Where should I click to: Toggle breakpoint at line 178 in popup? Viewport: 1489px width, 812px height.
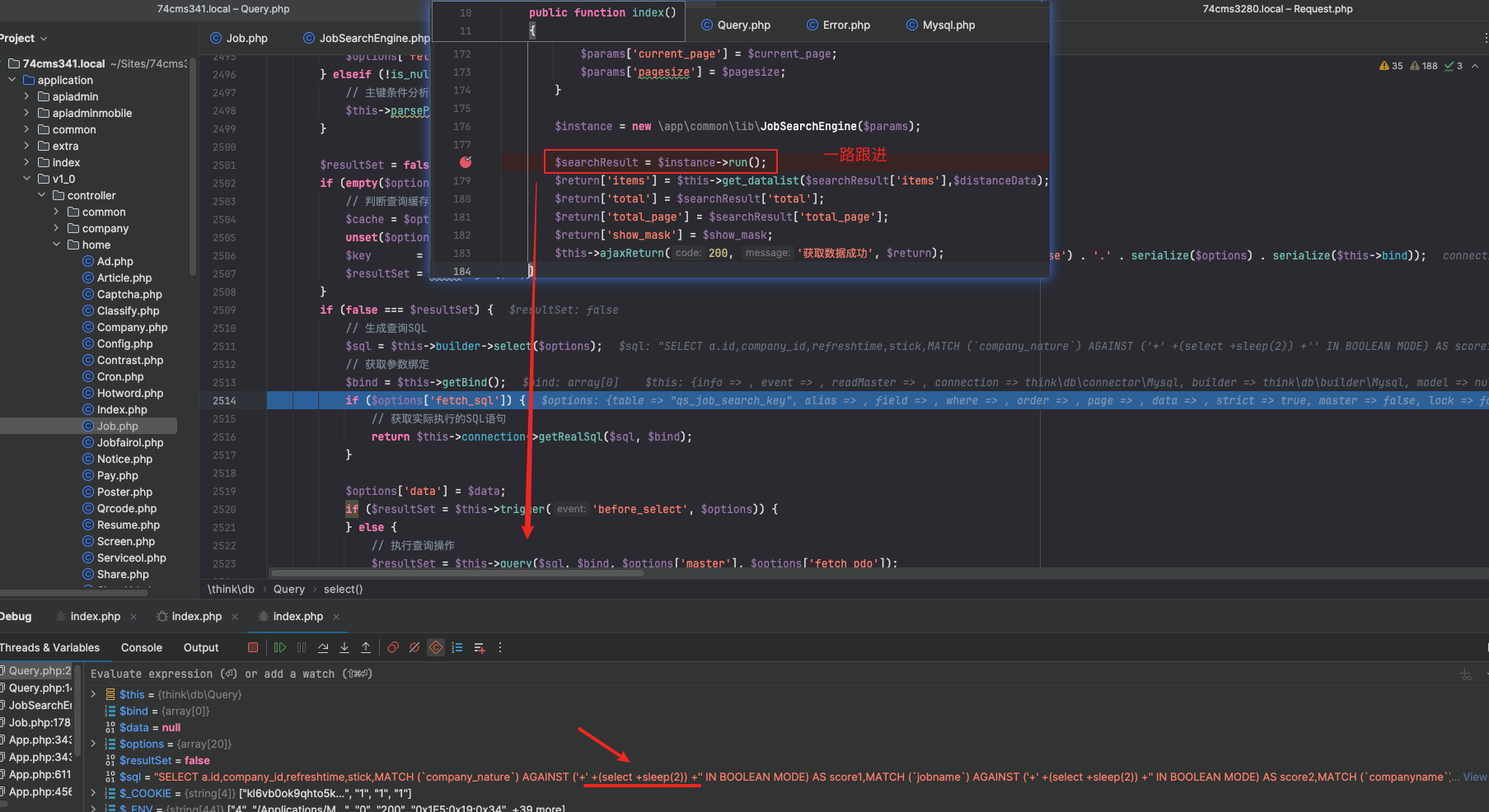coord(466,162)
